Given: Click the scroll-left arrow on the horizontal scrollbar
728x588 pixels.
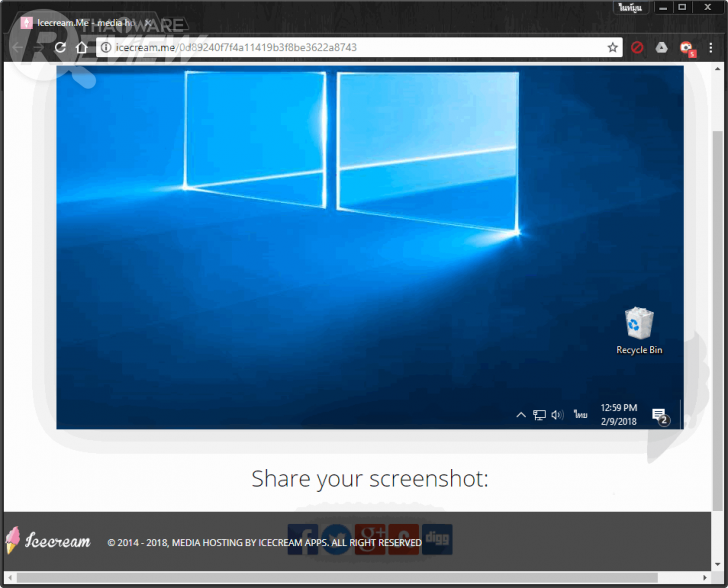Looking at the screenshot, I should 10,578.
